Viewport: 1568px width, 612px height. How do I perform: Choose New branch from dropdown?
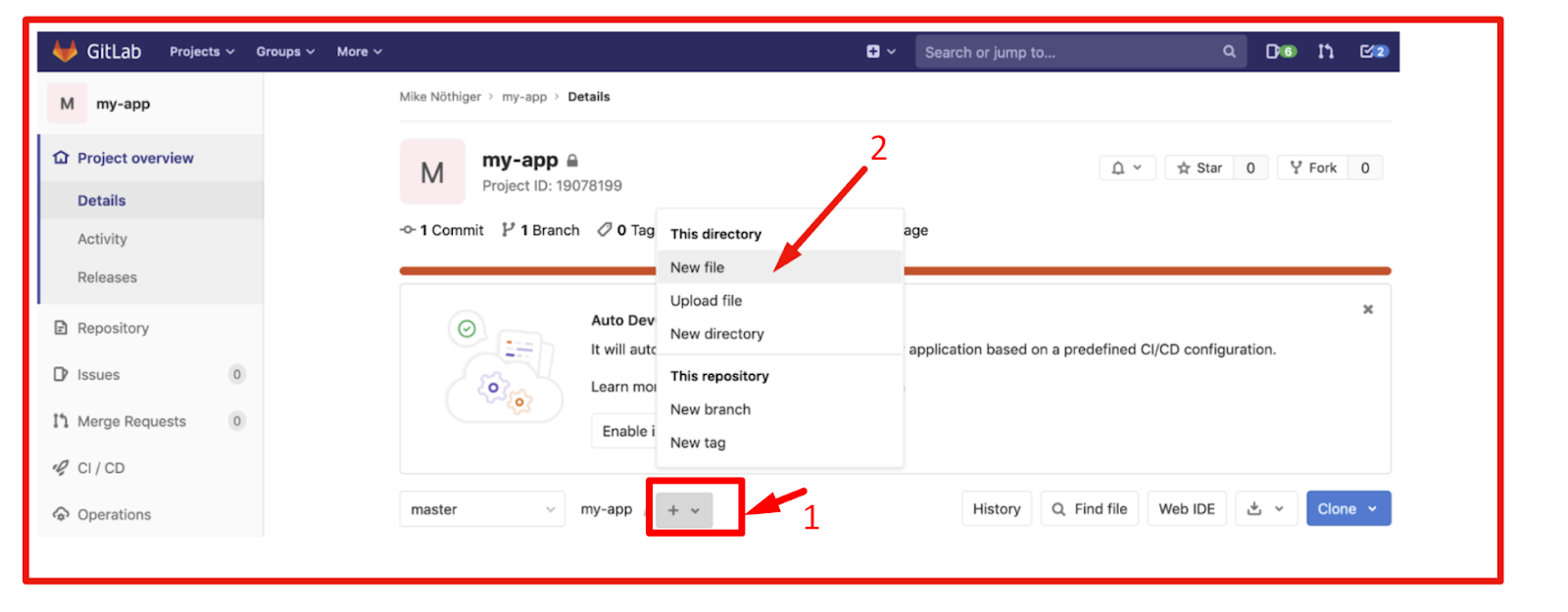779,409
